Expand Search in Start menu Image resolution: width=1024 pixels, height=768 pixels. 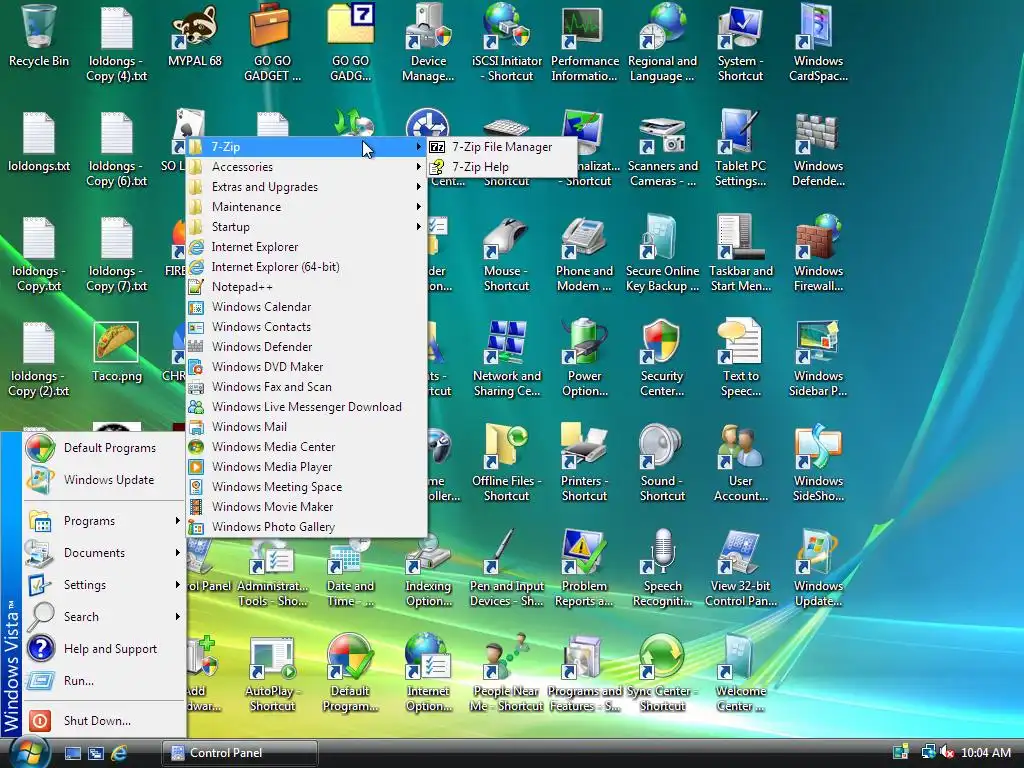coord(104,617)
